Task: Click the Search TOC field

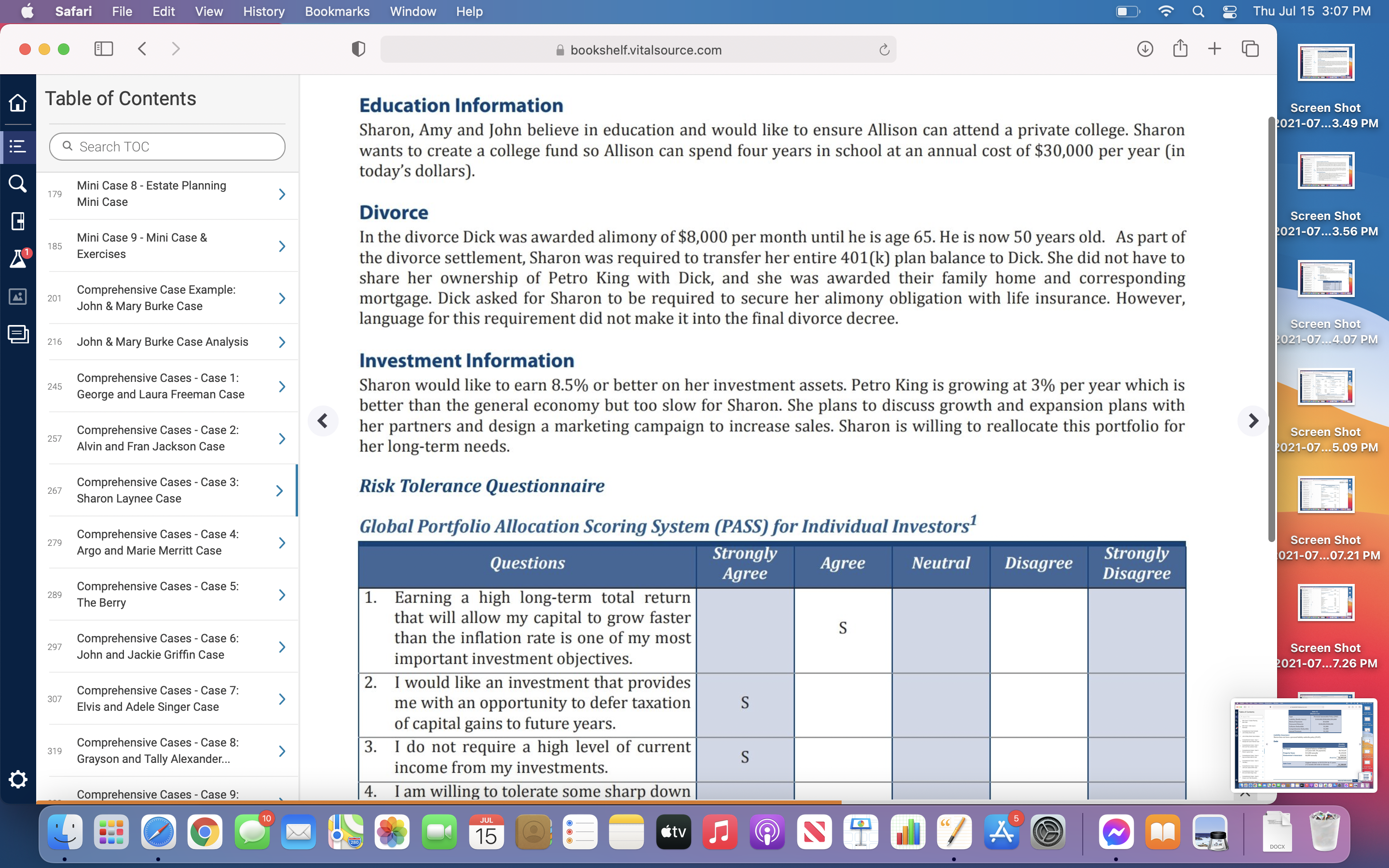Action: [x=167, y=147]
